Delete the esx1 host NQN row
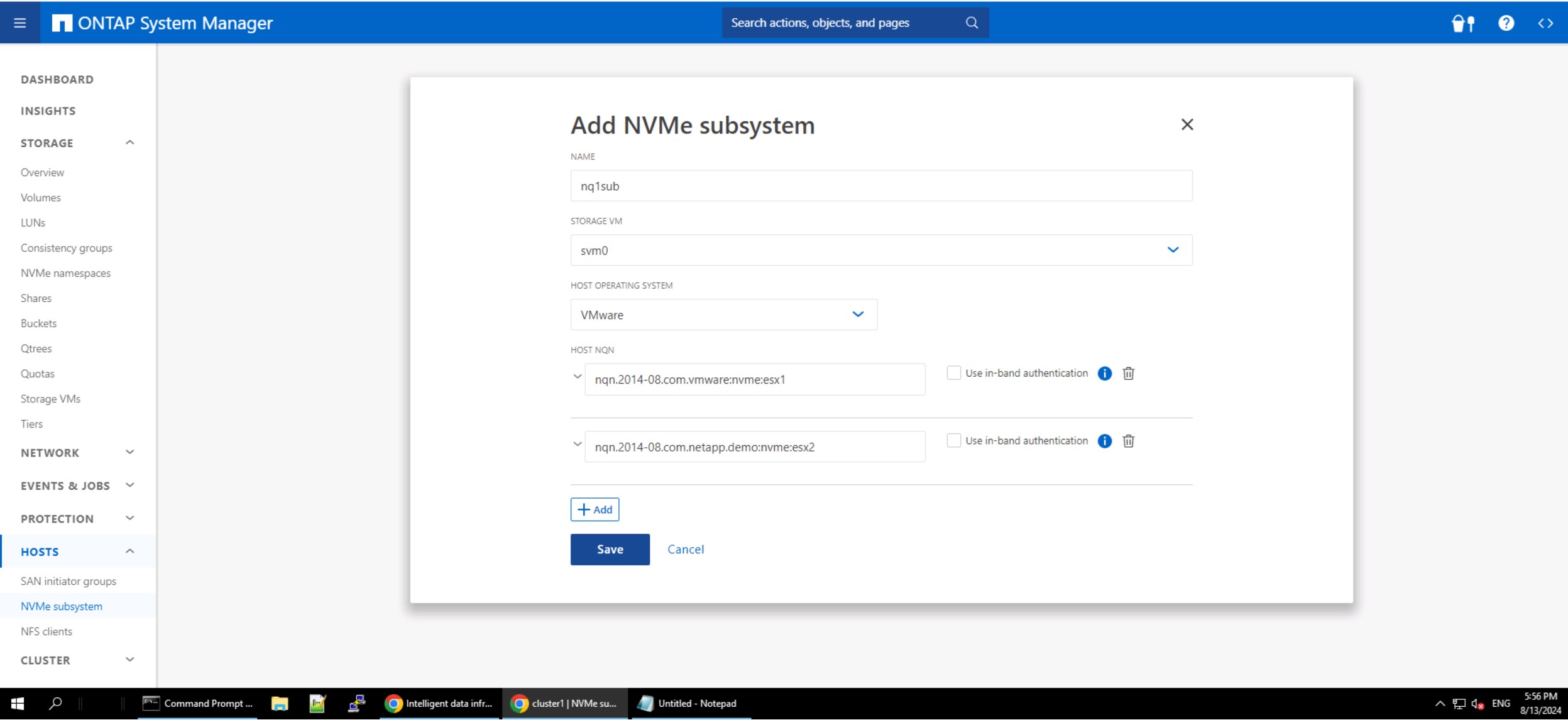 point(1129,374)
